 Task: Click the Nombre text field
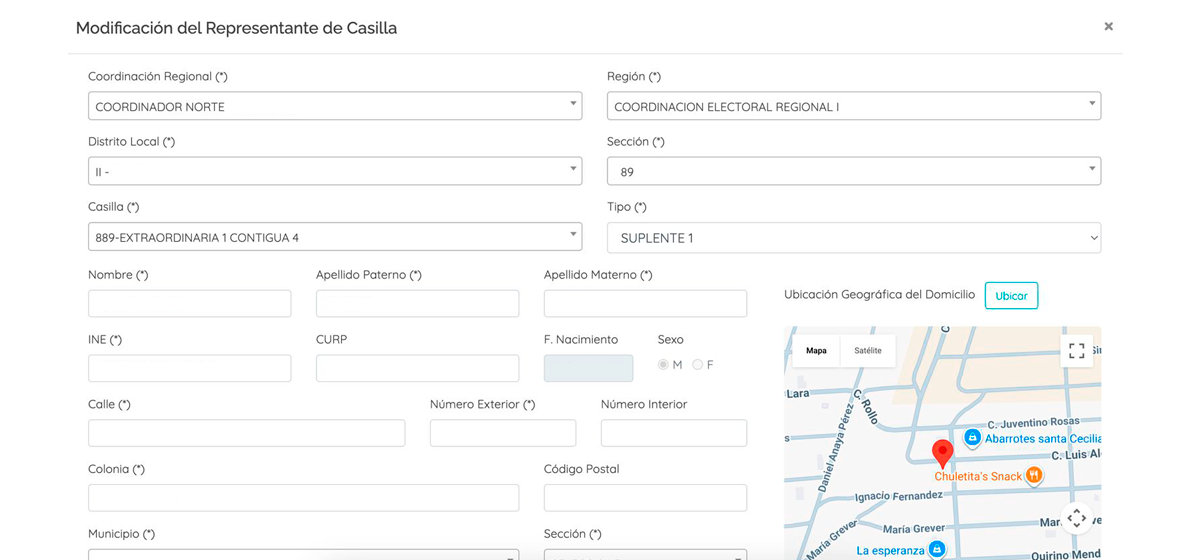pyautogui.click(x=189, y=304)
